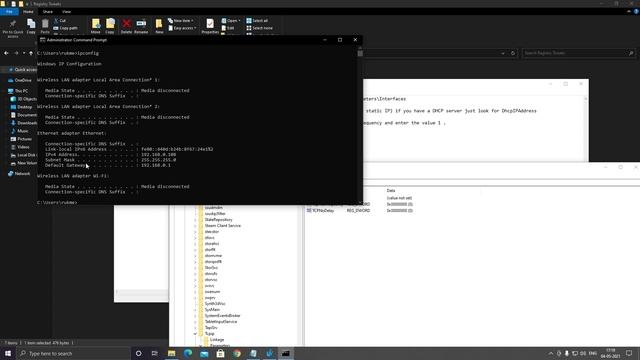Click the Back navigation arrow in File Explorer
The image size is (640, 360).
6,53
